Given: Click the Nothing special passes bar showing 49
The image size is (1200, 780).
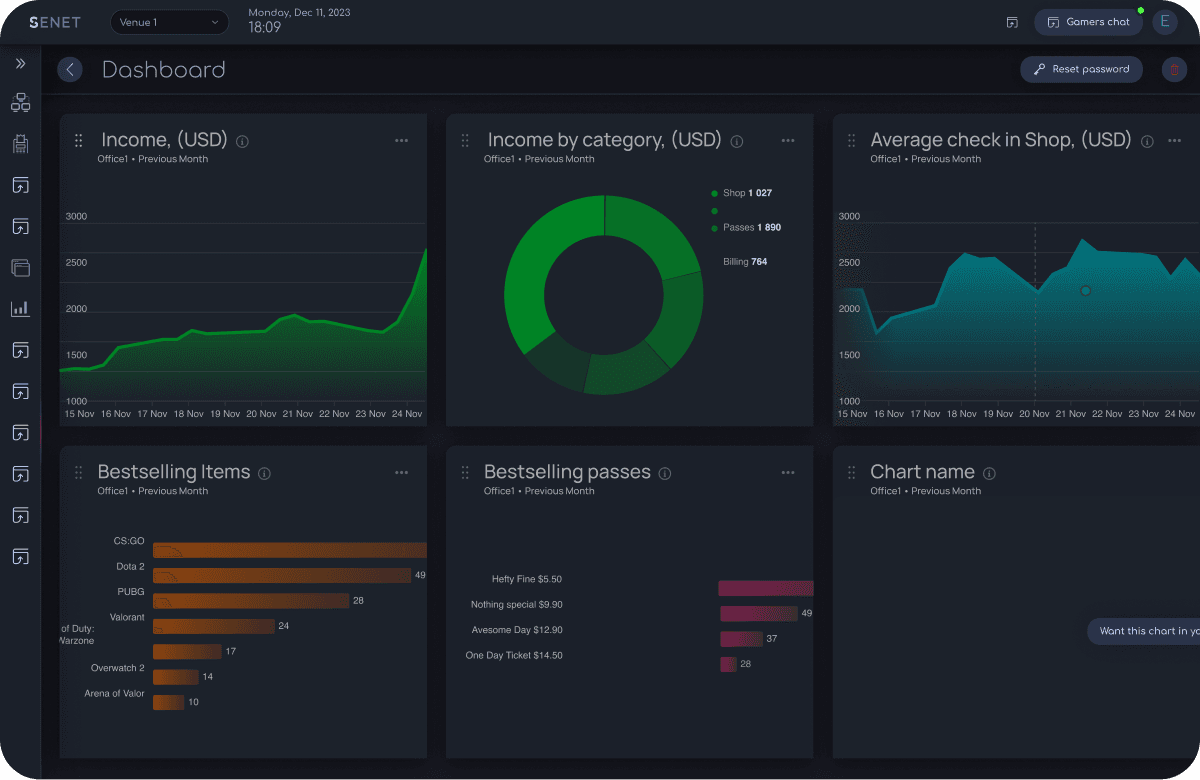Looking at the screenshot, I should coord(759,613).
